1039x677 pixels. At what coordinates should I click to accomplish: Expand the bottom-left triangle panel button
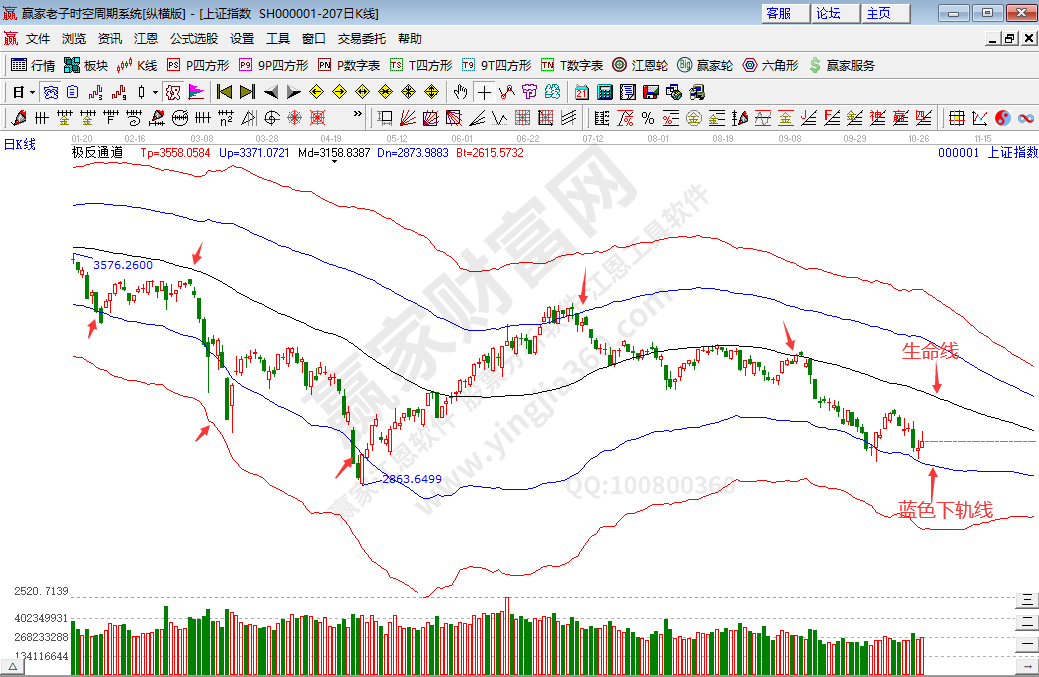click(13, 666)
